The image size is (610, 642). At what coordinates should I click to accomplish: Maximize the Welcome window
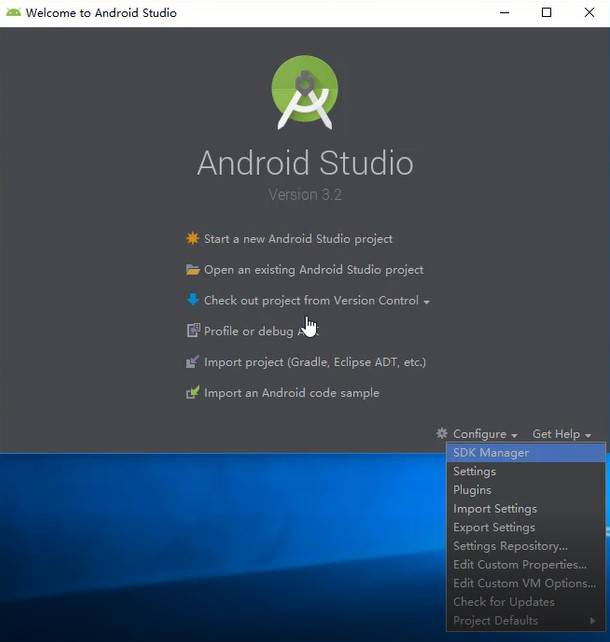click(x=547, y=12)
